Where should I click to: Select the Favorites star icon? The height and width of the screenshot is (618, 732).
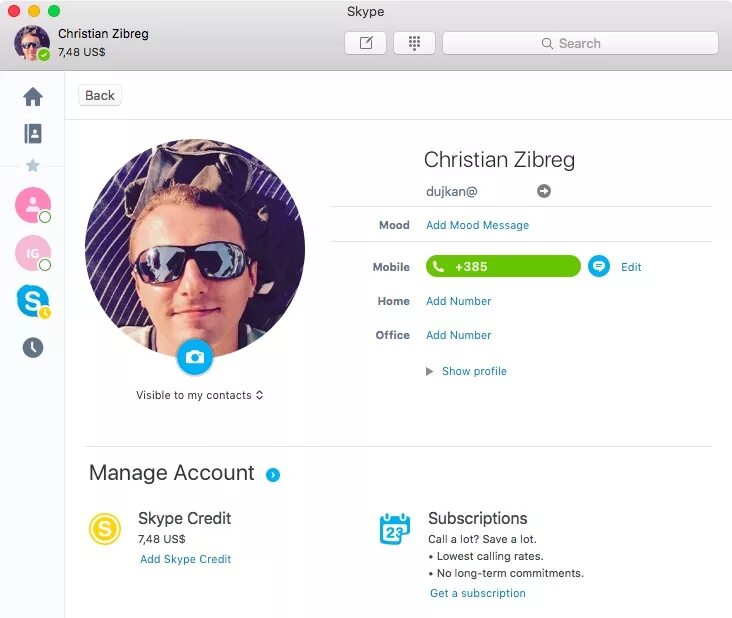tap(33, 165)
